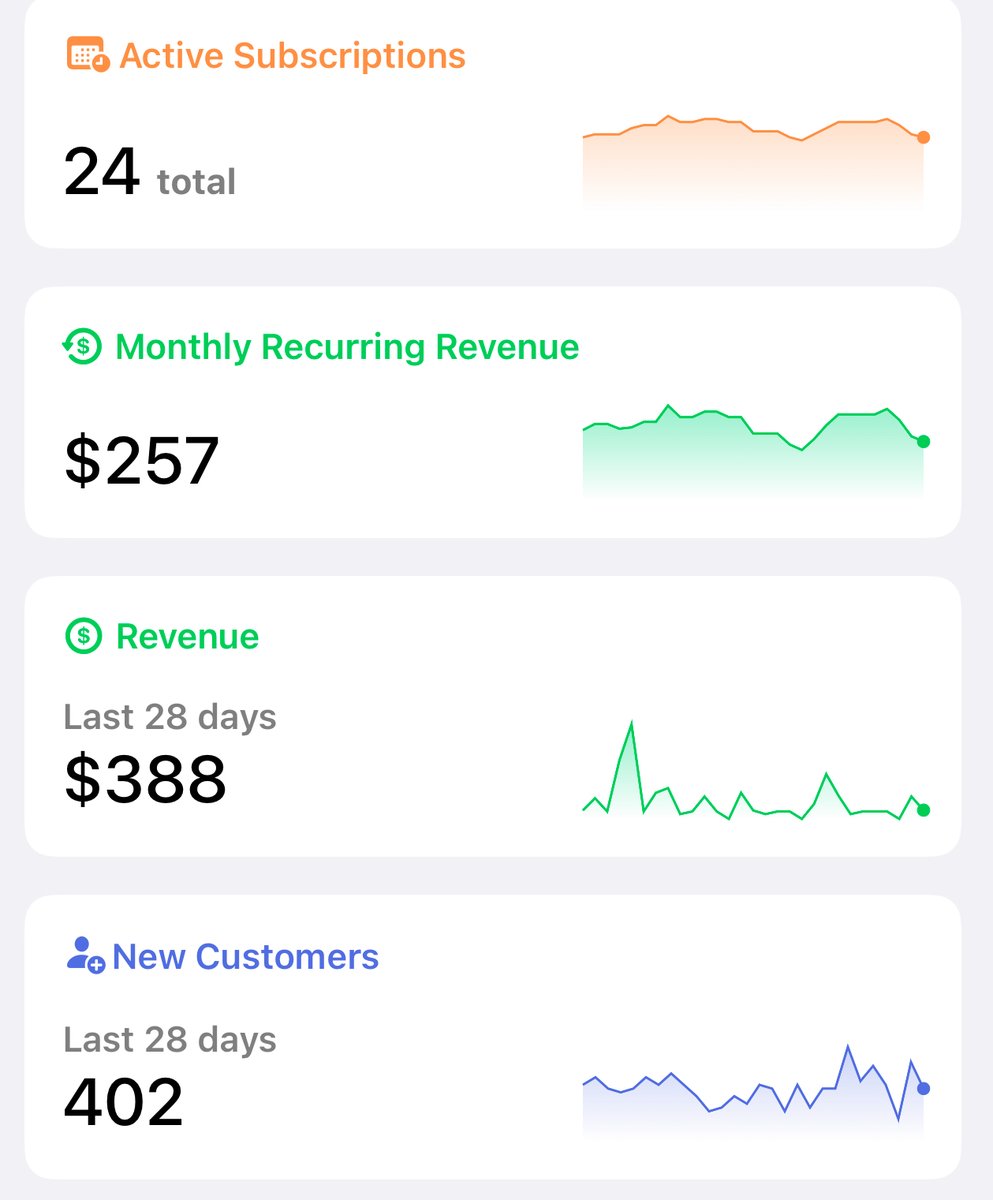
Task: Select the 24 total subscriptions value
Action: [150, 172]
